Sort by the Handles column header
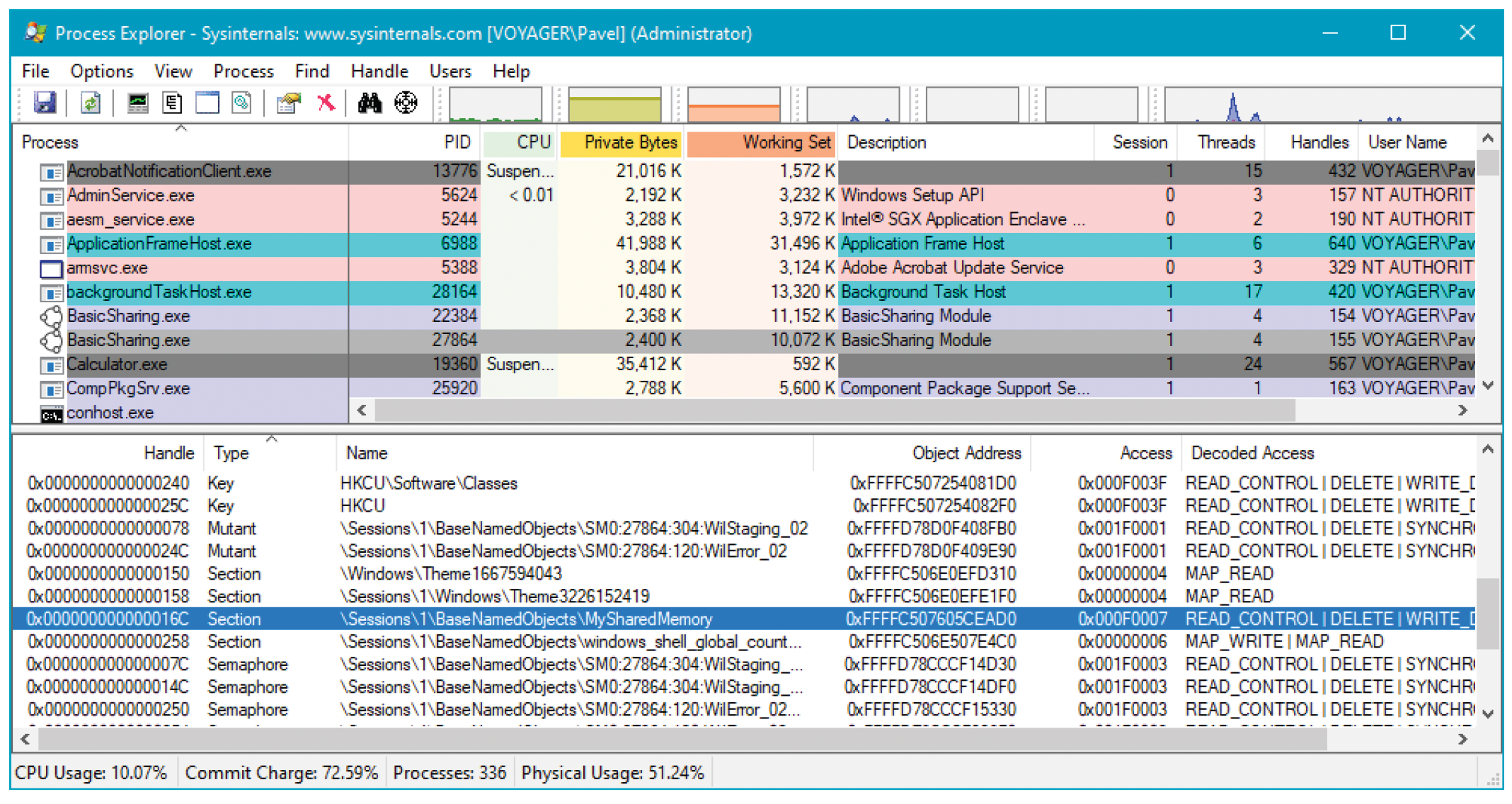1512x804 pixels. pos(1312,143)
